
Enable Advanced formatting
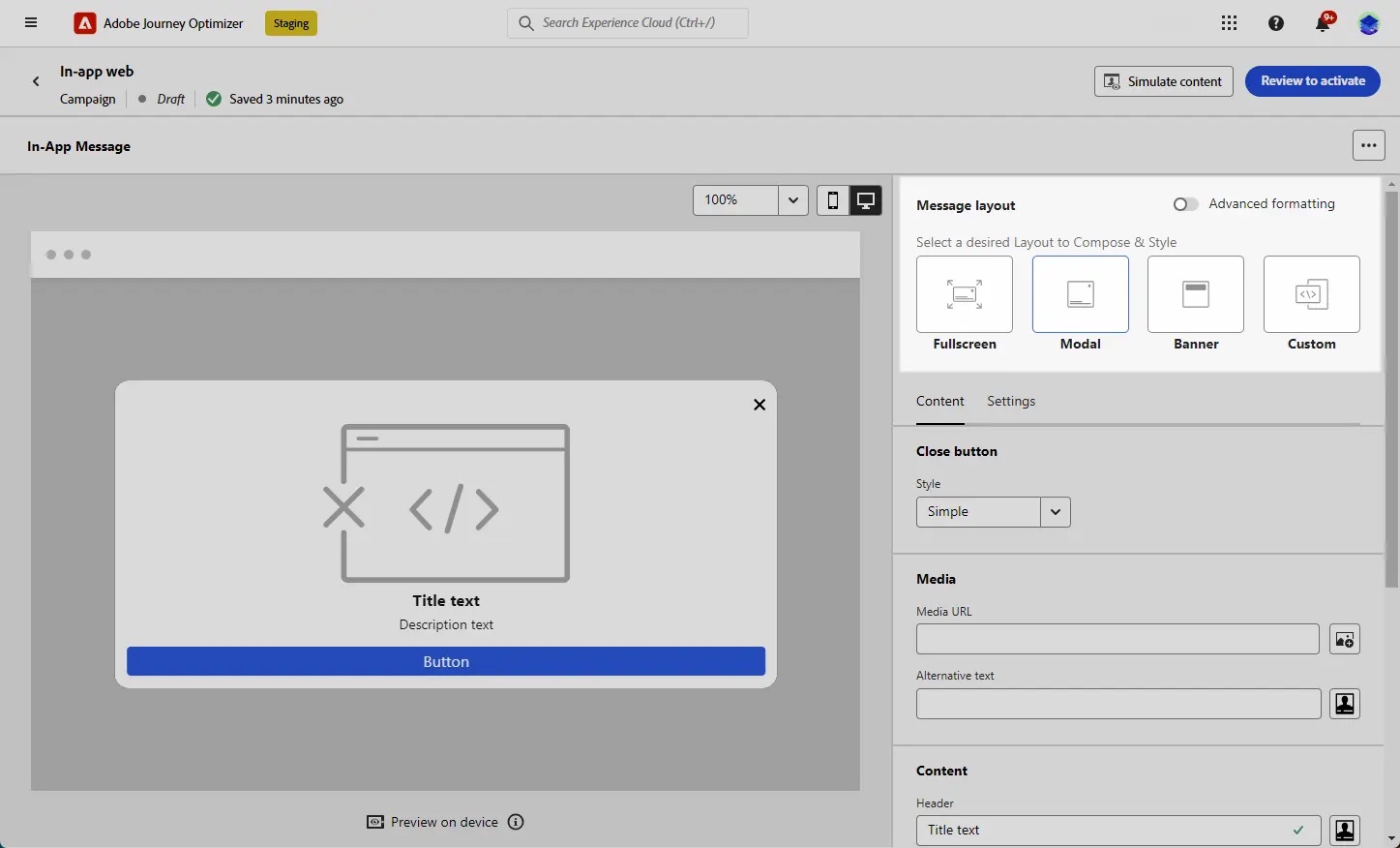tap(1184, 204)
